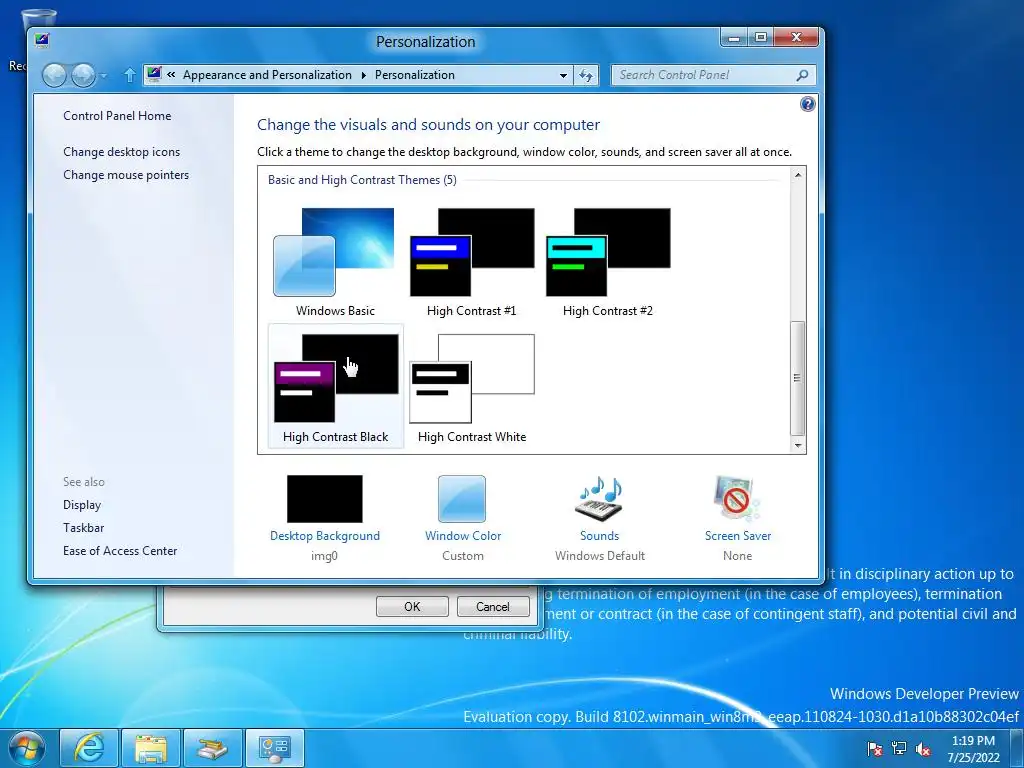The height and width of the screenshot is (768, 1024).
Task: Click Cancel in the background dialog
Action: (x=492, y=607)
